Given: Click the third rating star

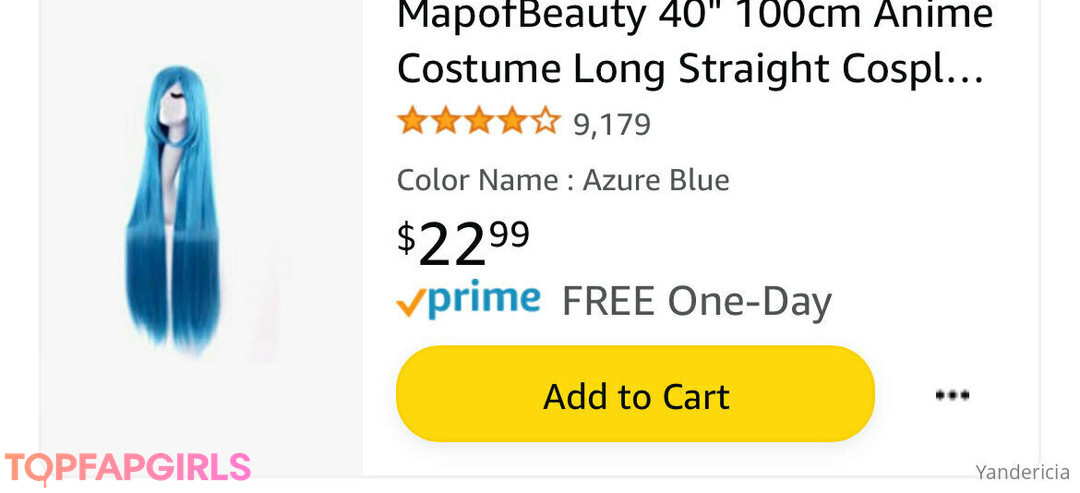Looking at the screenshot, I should (x=478, y=122).
